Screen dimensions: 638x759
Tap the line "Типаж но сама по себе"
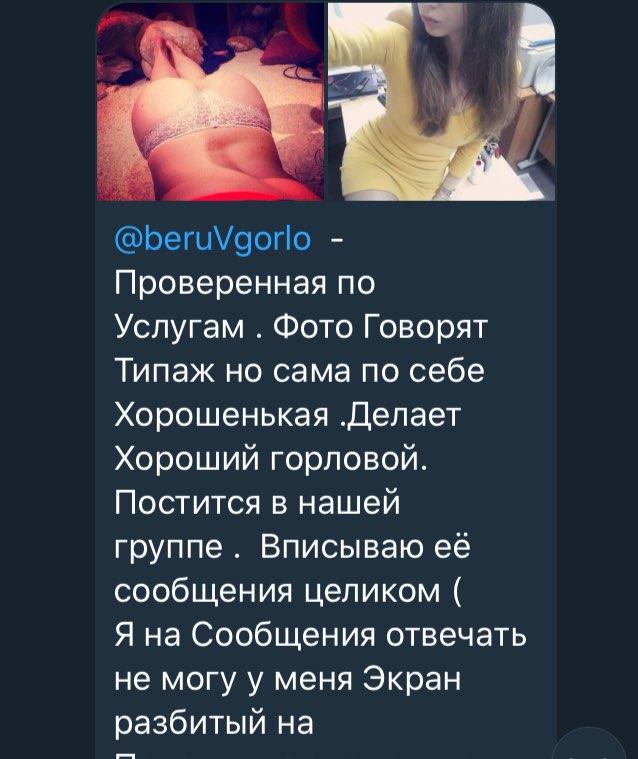click(x=300, y=371)
